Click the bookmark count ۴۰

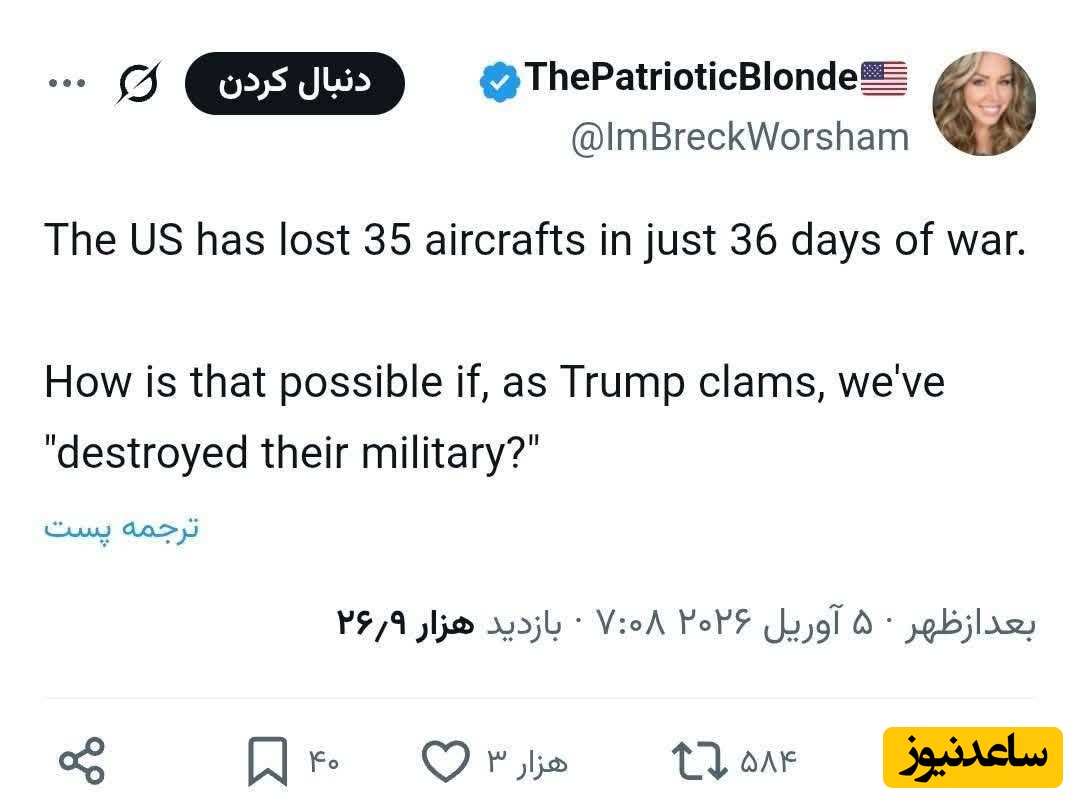(324, 763)
